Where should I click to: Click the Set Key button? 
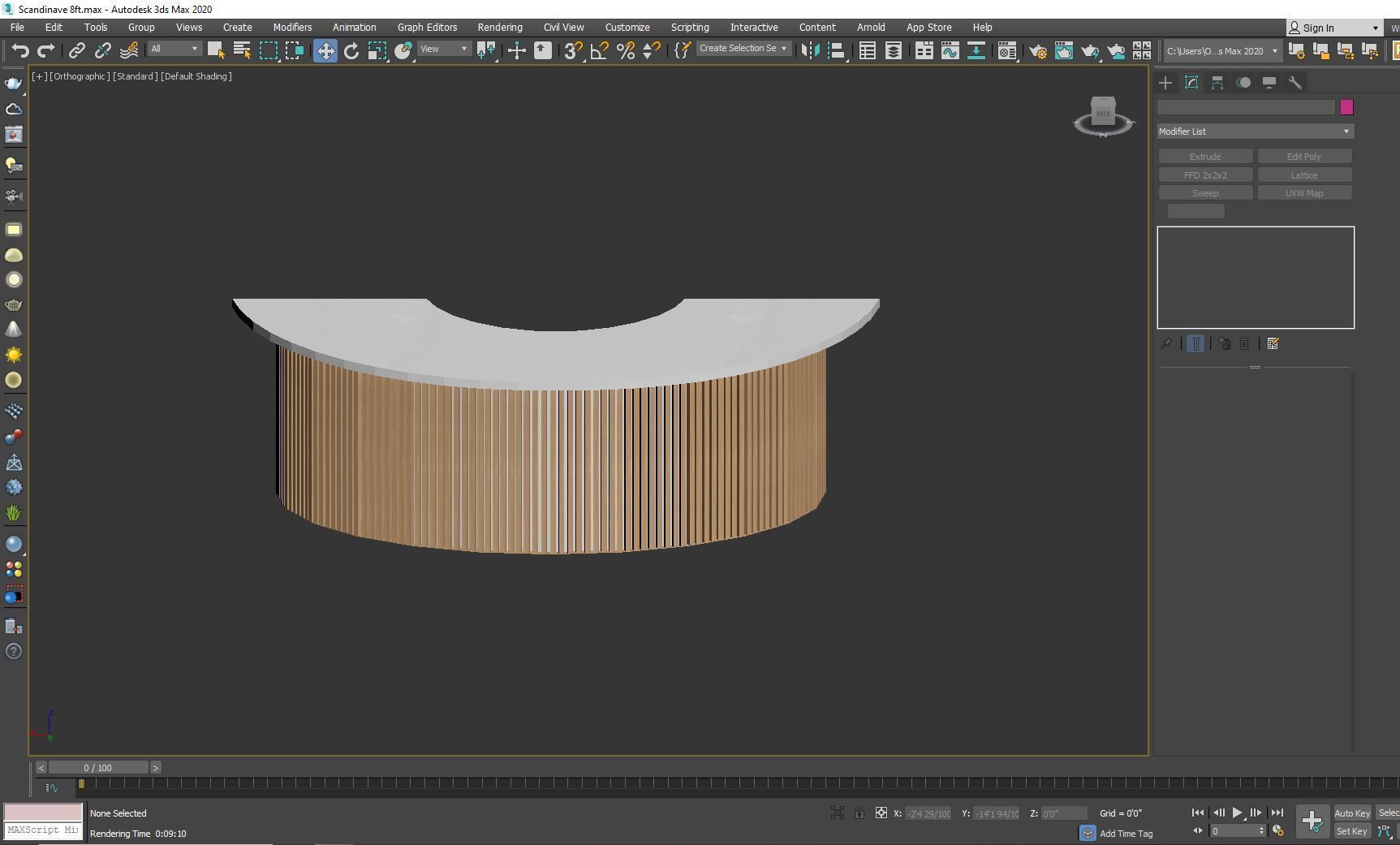pyautogui.click(x=1352, y=830)
